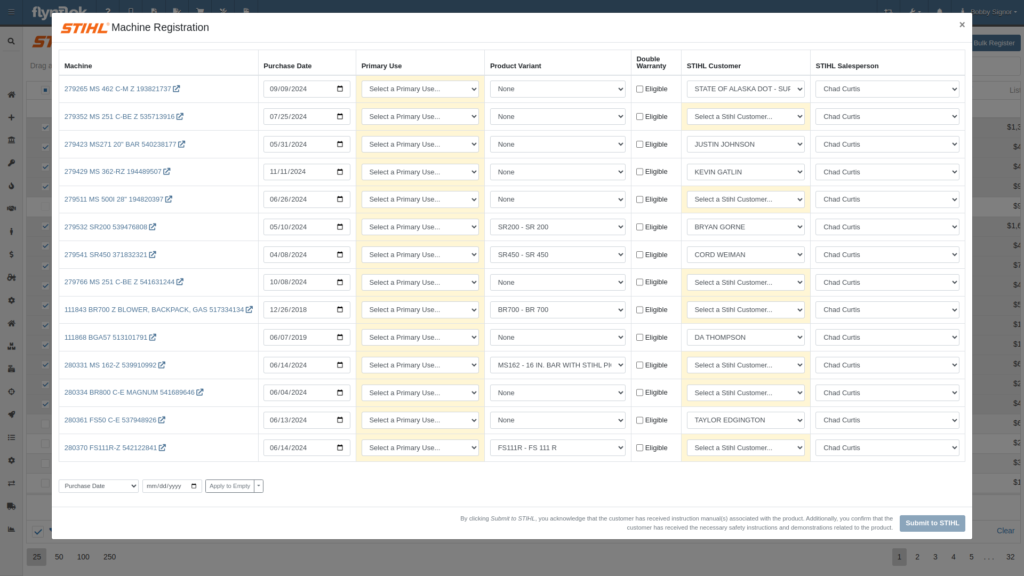Viewport: 1024px width, 576px height.
Task: Select 50 rows per page in background
Action: [59, 557]
